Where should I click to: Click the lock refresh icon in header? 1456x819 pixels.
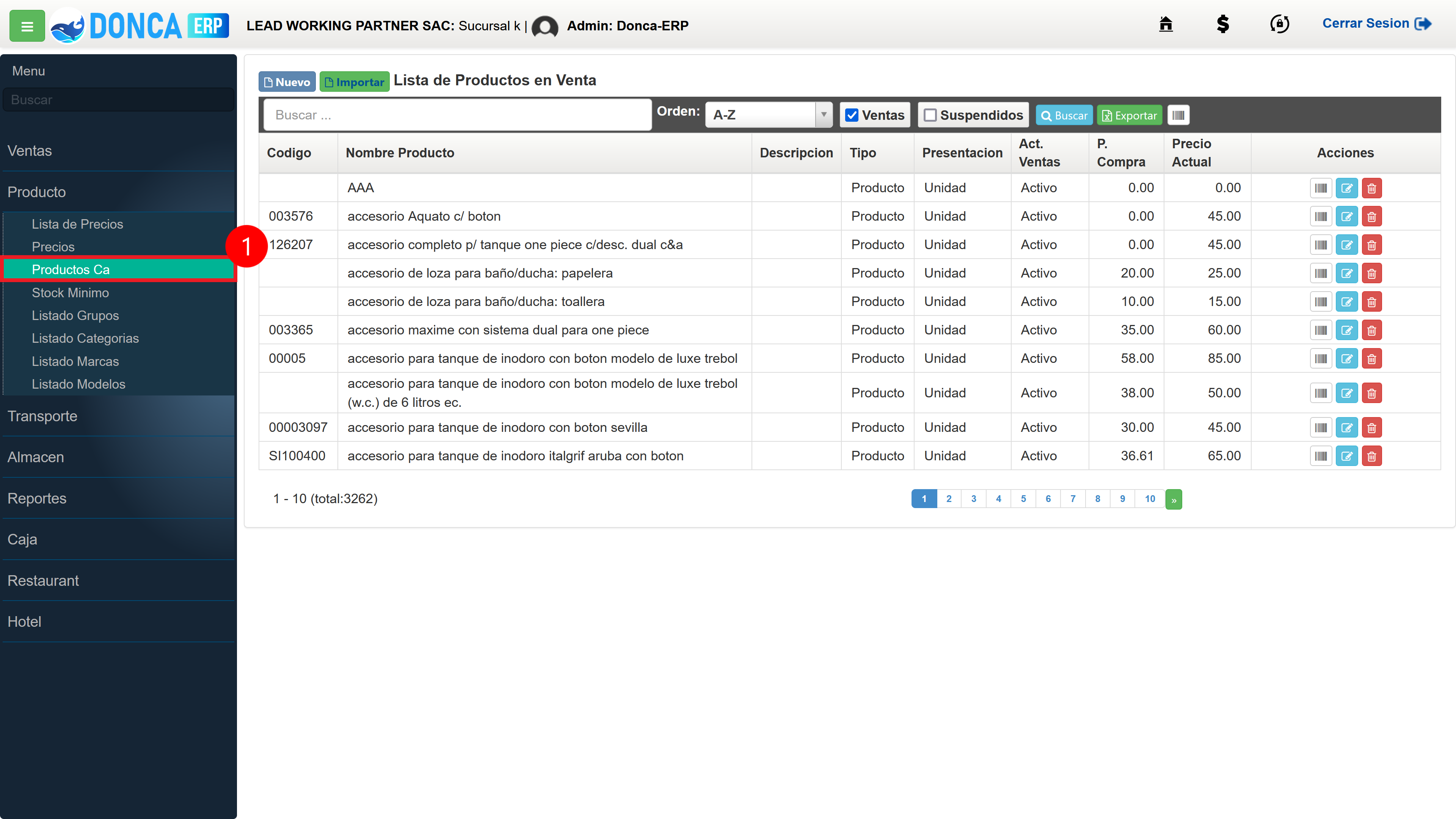1280,24
